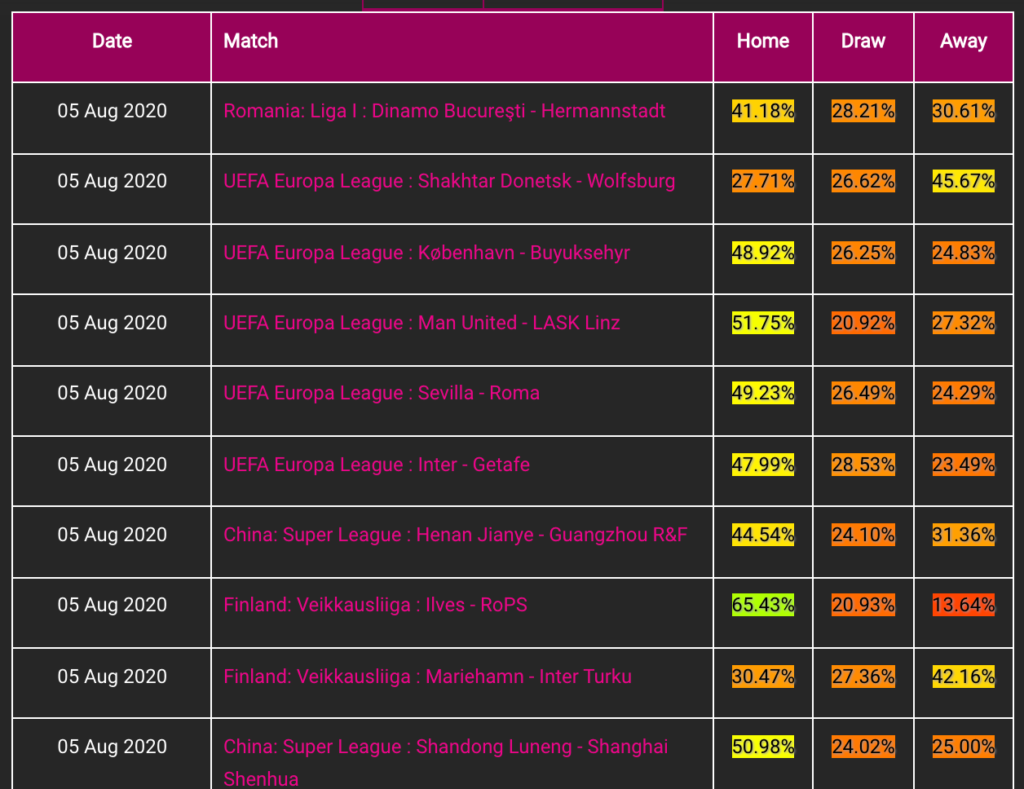Select draw value 28.21%
This screenshot has width=1024, height=789.
click(863, 111)
